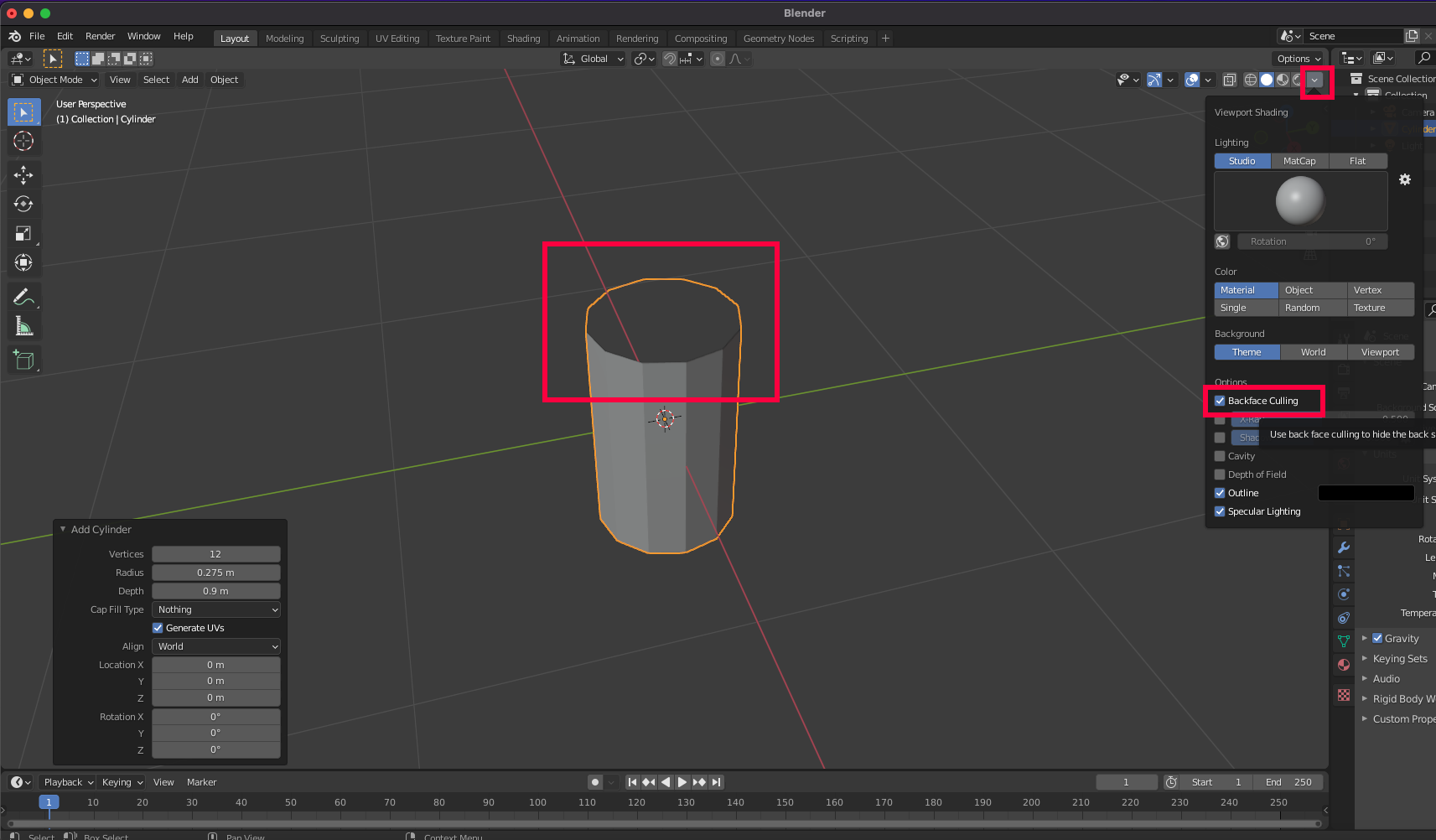
Task: Switch to the Shading workspace tab
Action: click(523, 39)
